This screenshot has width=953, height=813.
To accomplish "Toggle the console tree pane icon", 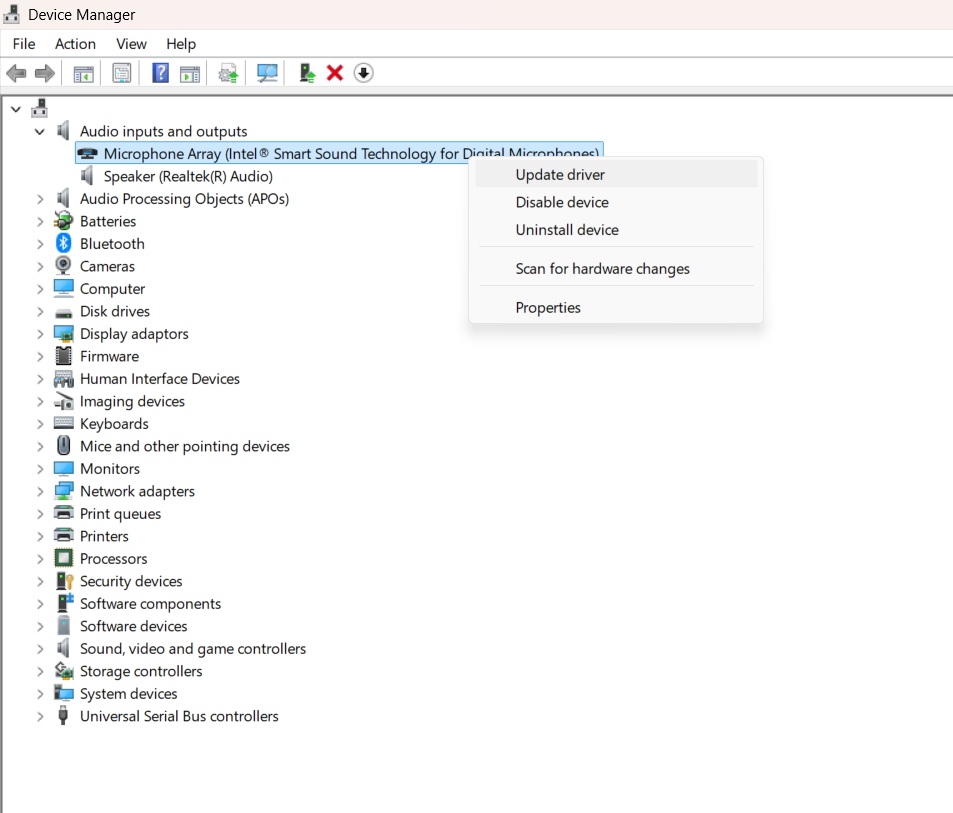I will point(84,72).
